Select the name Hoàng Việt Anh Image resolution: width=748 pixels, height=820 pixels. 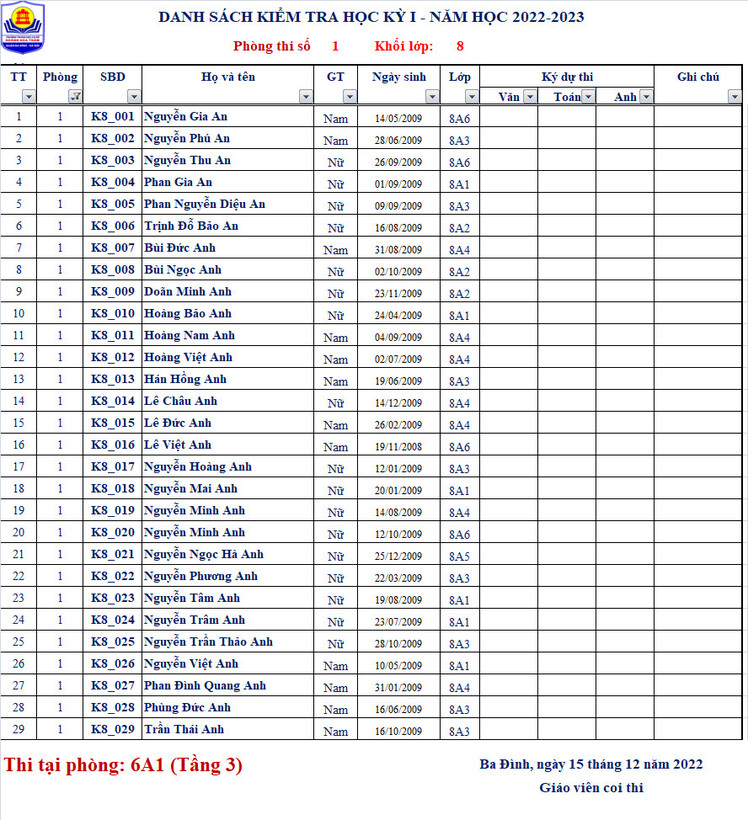tap(188, 357)
